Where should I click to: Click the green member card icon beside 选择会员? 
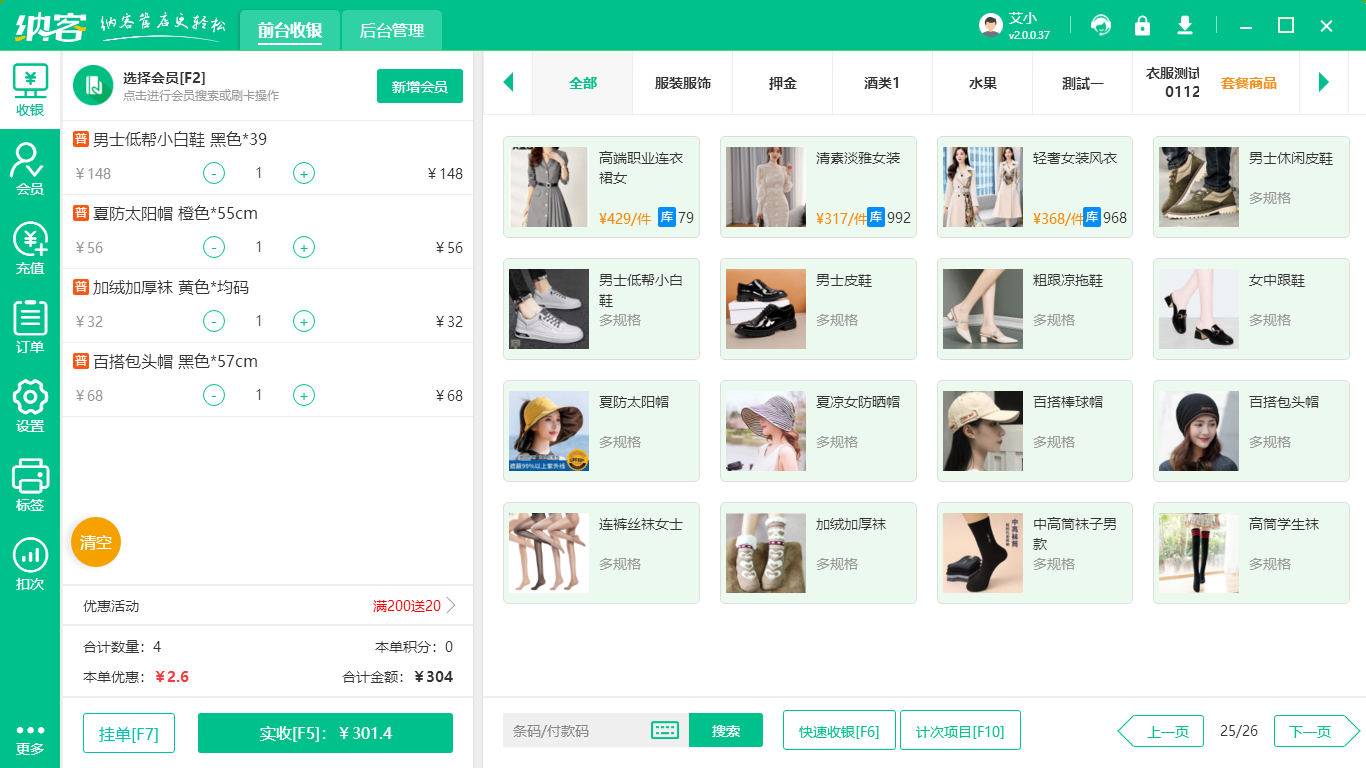pos(93,86)
